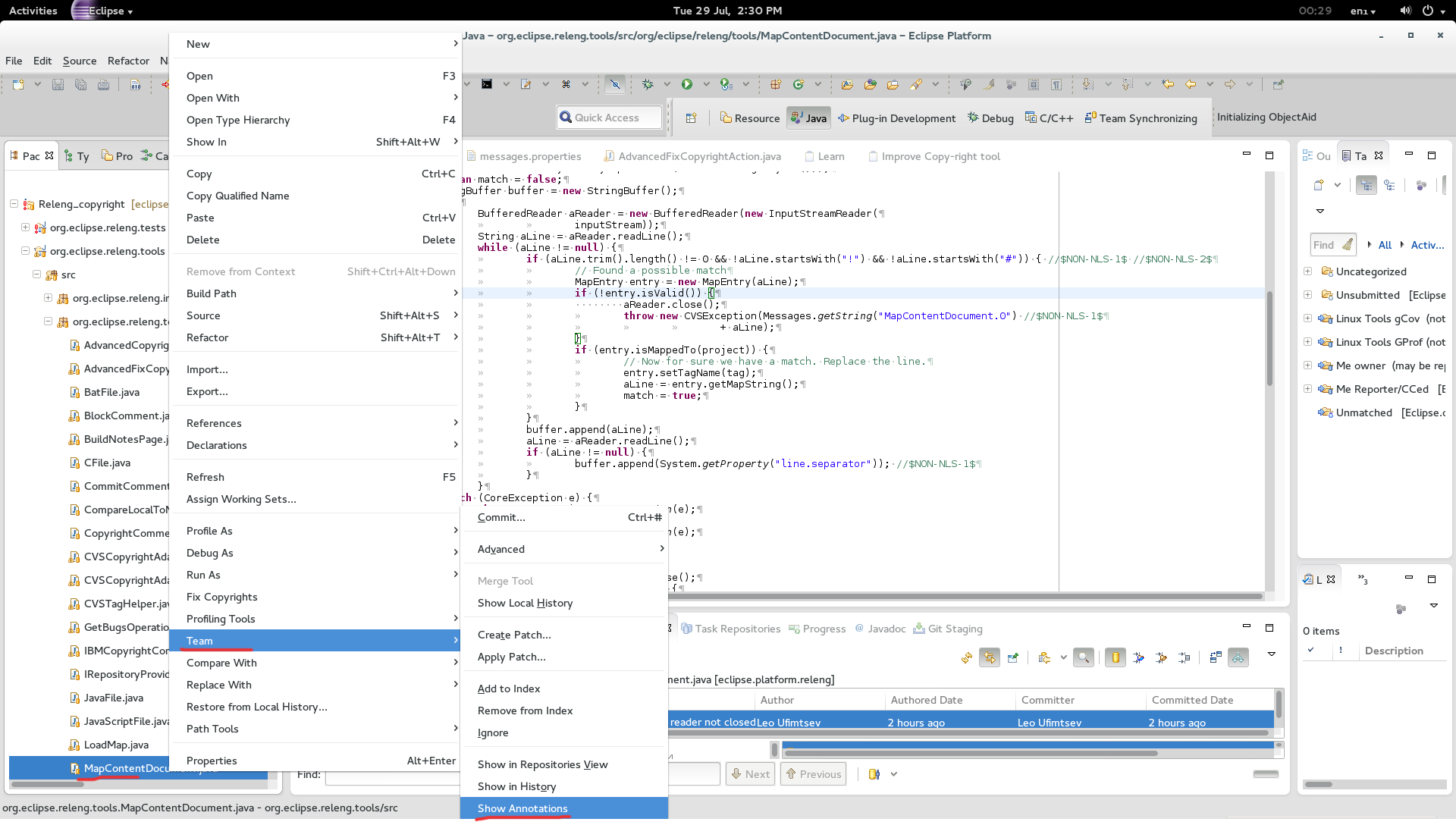Open the Activities overview

click(33, 11)
